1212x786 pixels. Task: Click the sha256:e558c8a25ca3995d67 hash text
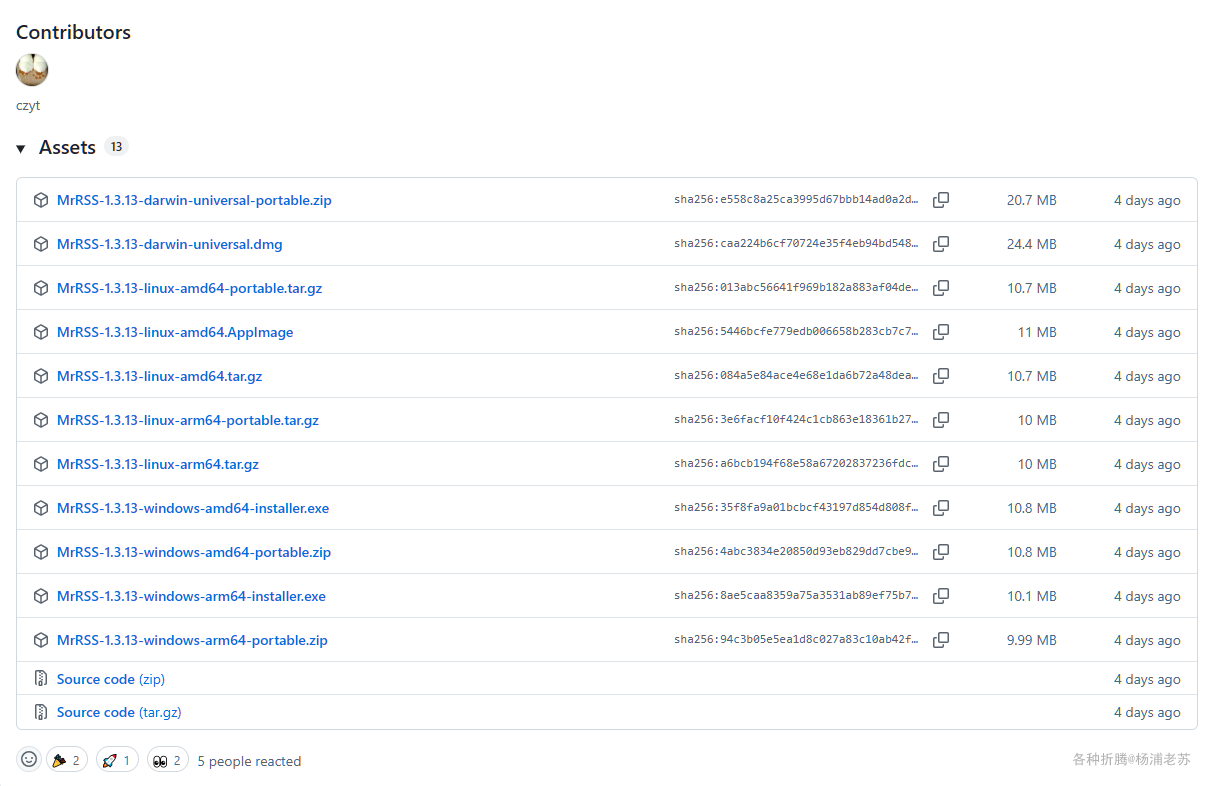click(x=796, y=200)
